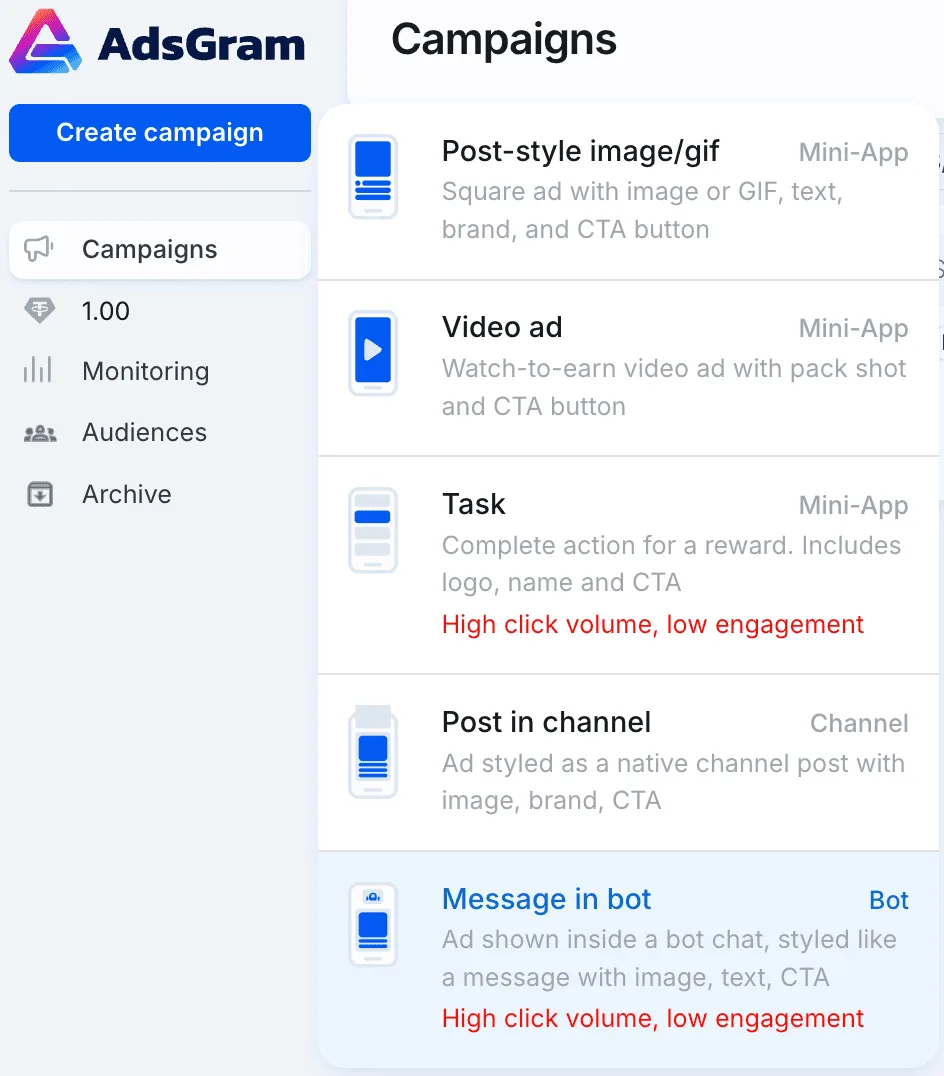Click 'Watch-to-earn video ad' description
944x1076 pixels.
coord(674,387)
